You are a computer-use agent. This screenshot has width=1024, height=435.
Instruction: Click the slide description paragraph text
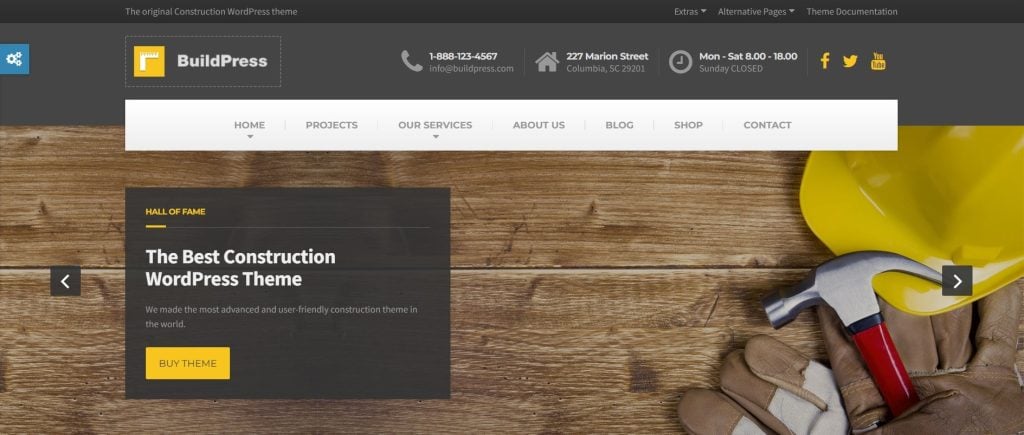click(x=281, y=317)
